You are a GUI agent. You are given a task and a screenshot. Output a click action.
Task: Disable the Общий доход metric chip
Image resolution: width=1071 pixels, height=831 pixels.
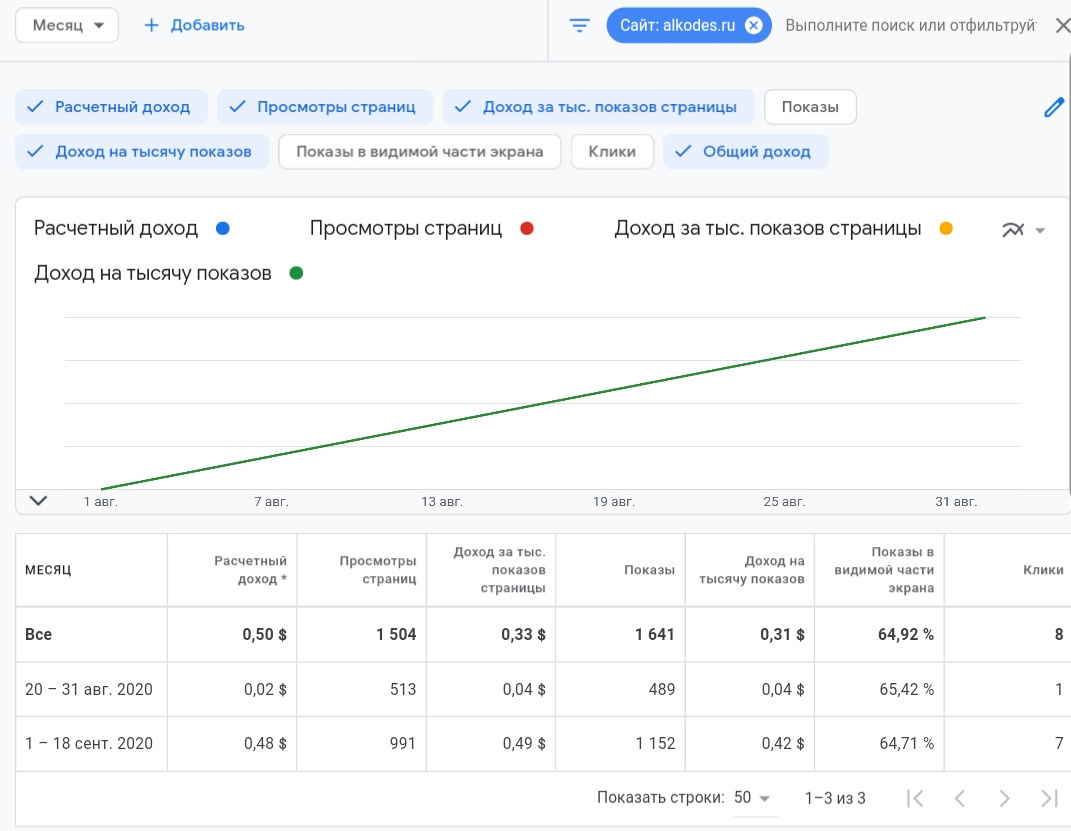click(x=745, y=152)
